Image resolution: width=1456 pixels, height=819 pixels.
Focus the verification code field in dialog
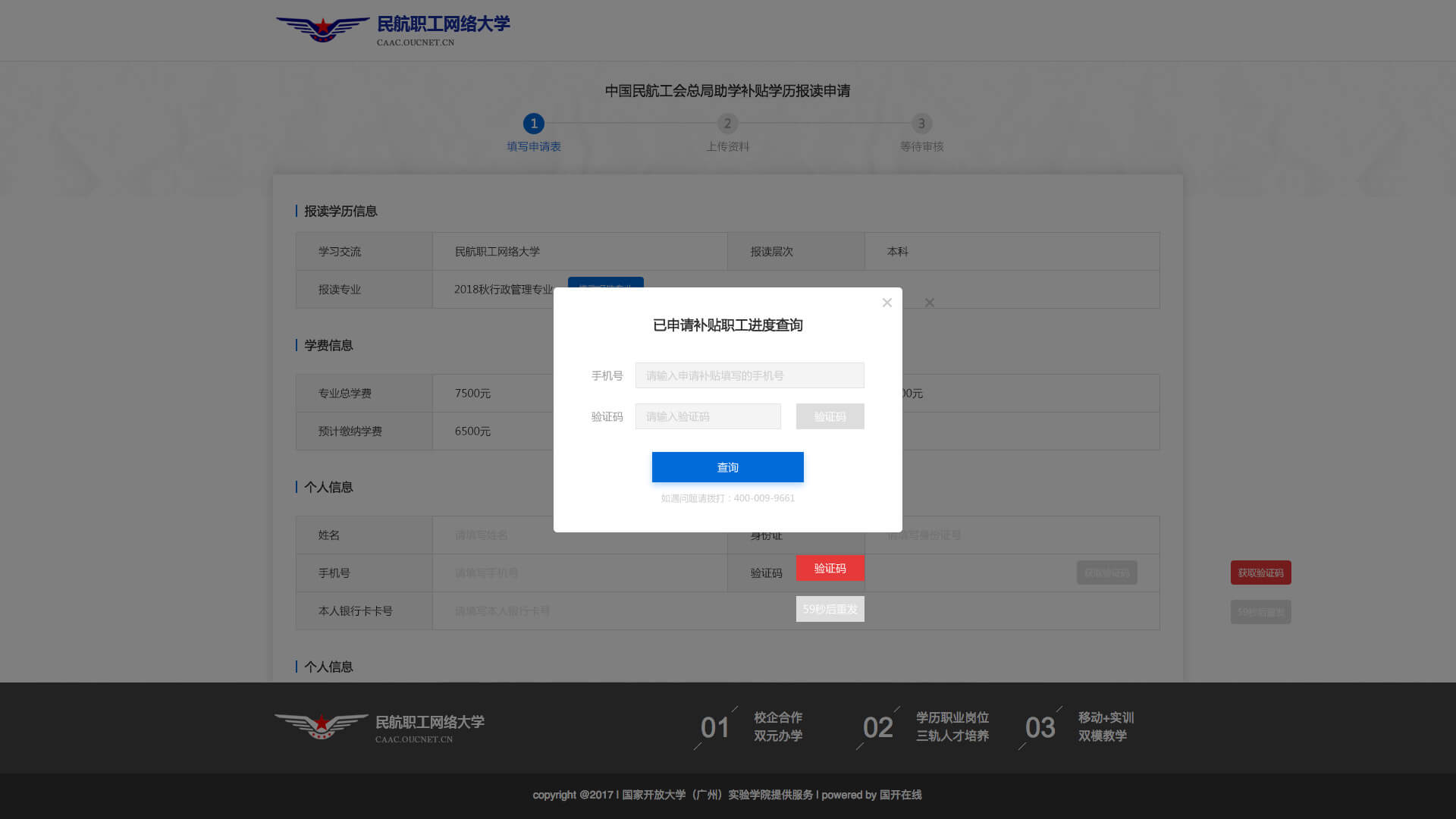708,416
